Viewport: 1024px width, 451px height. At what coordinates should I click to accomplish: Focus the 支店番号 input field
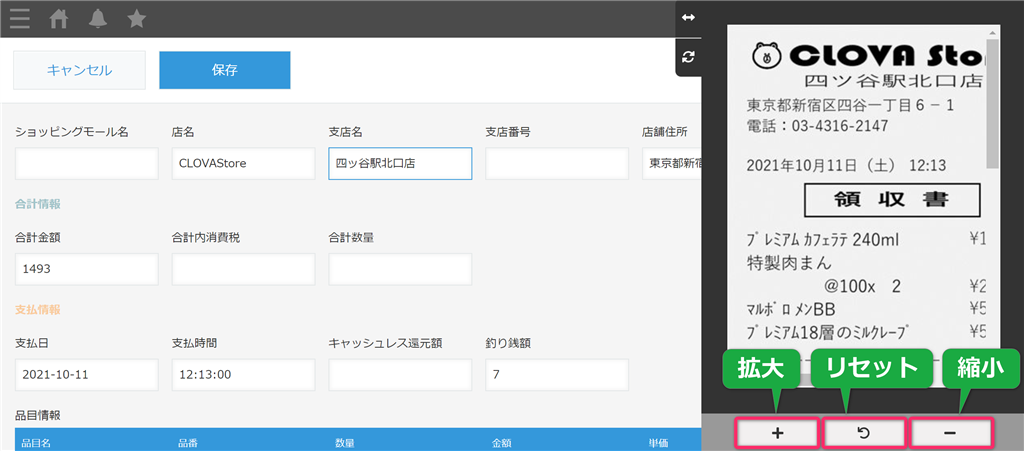click(x=556, y=163)
